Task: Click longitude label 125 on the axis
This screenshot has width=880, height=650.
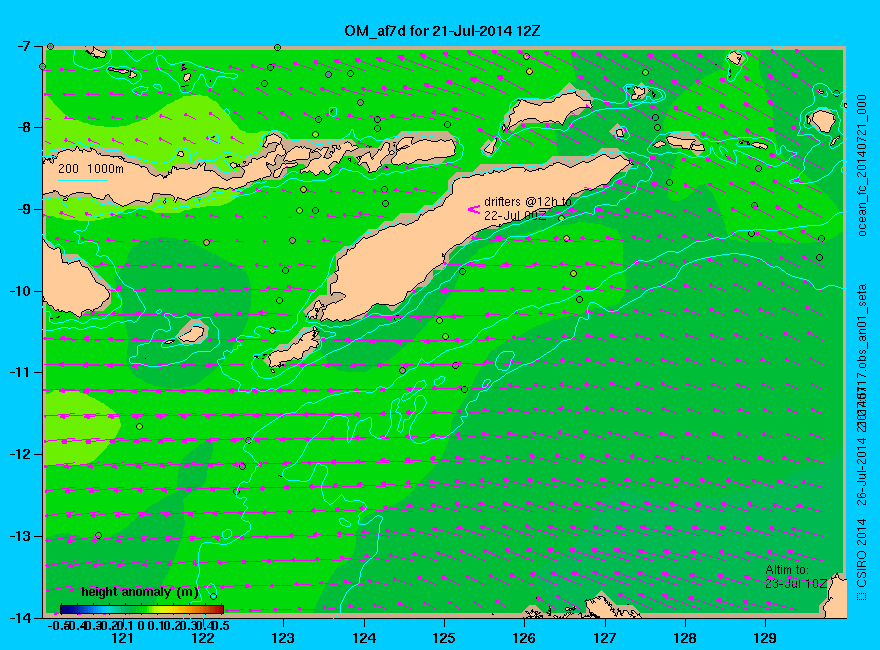Action: coord(444,638)
